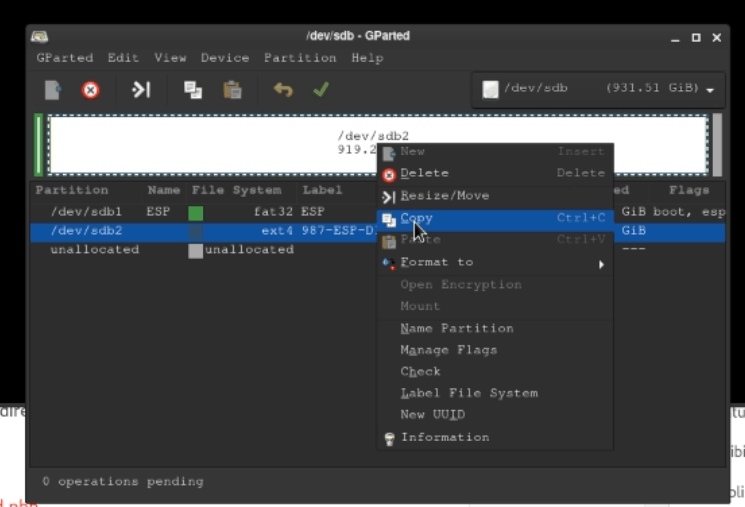The height and width of the screenshot is (507, 745).
Task: Open the Edit menu
Action: (123, 58)
